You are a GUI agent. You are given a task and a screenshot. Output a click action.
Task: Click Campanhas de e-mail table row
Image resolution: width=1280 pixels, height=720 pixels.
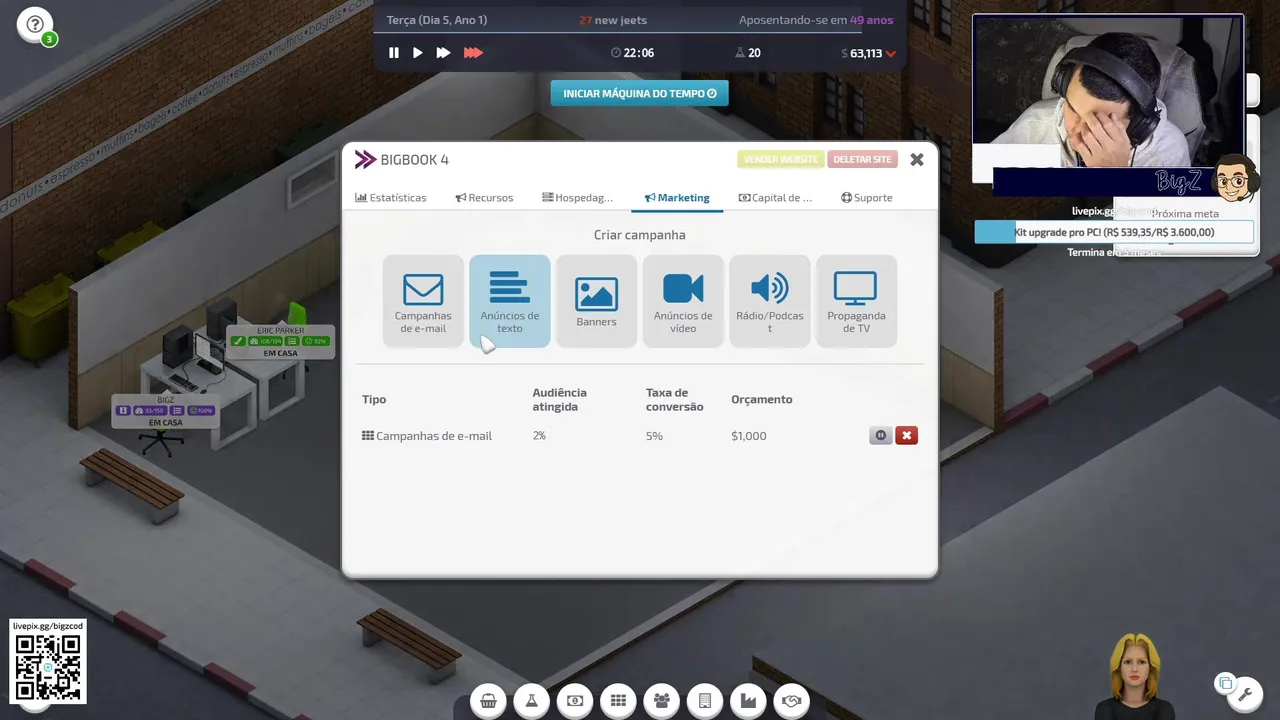(638, 436)
